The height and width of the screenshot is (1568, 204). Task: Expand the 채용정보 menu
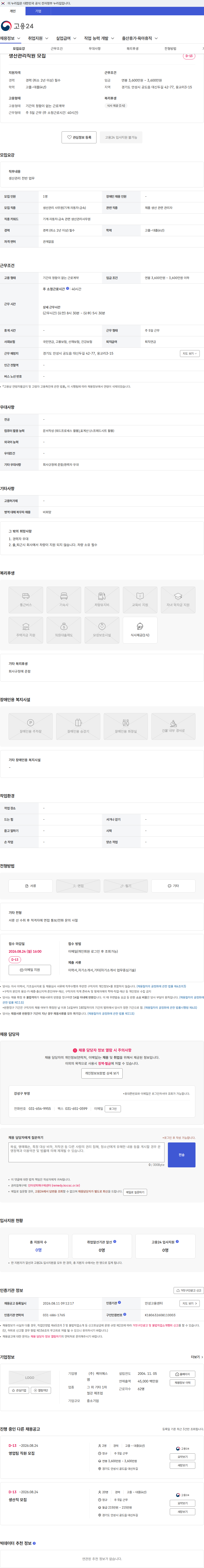pos(10,38)
